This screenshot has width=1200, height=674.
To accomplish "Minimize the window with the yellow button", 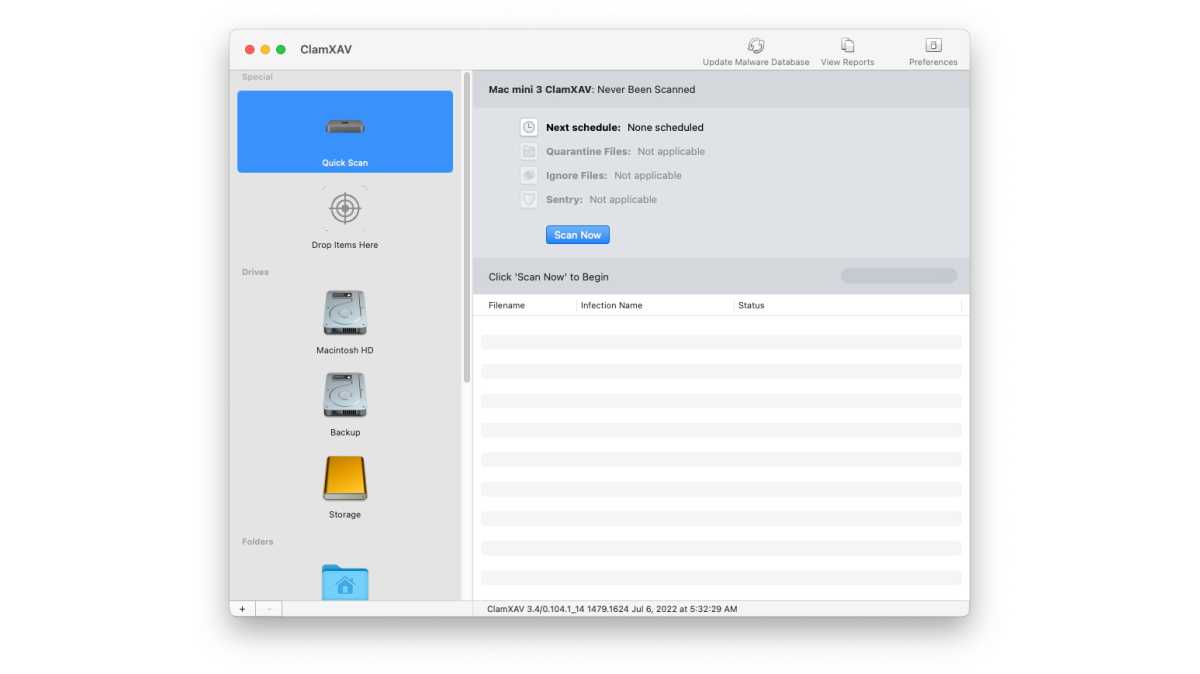I will click(x=265, y=50).
